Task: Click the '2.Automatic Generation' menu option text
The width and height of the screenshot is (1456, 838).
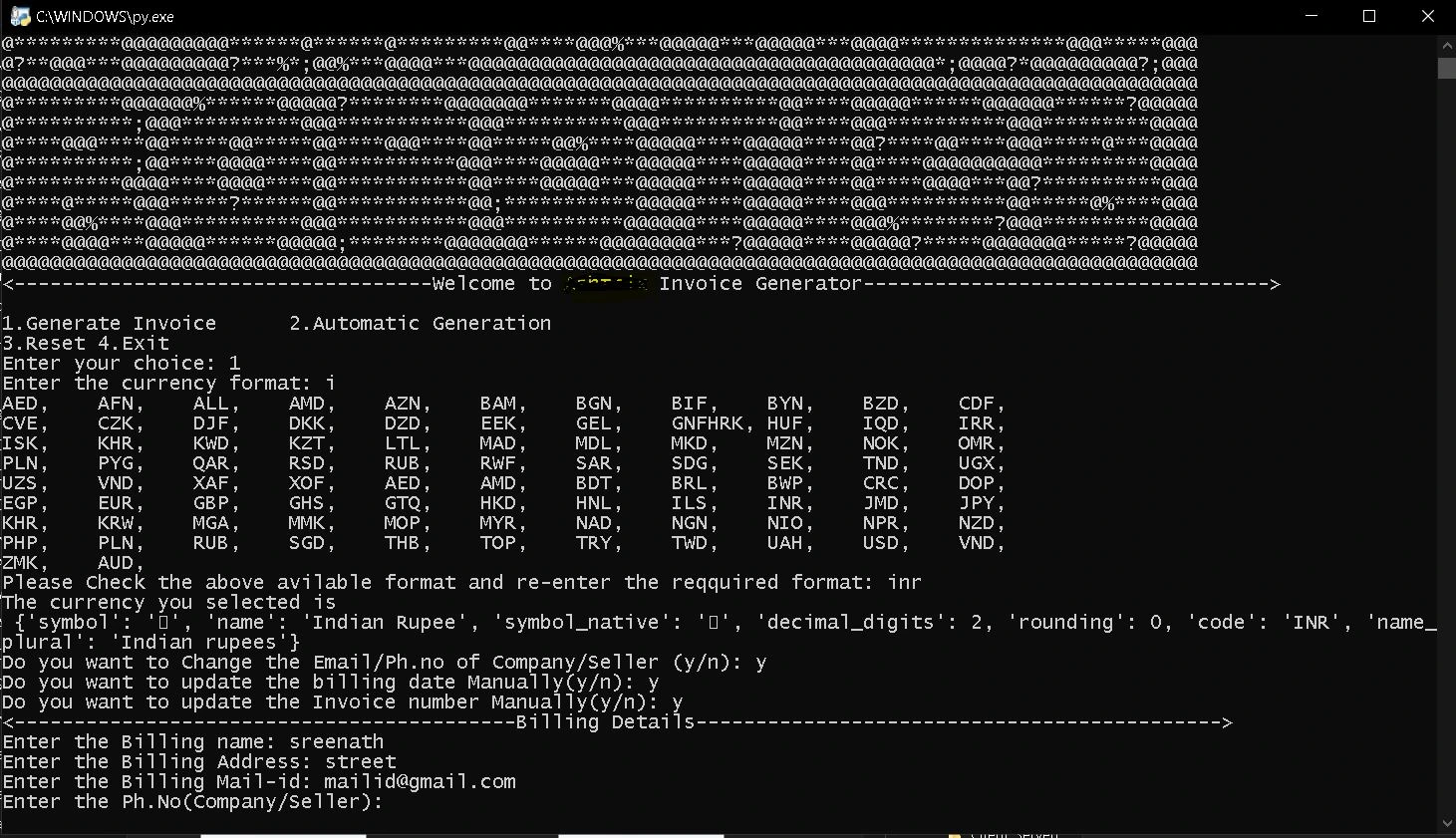Action: 420,324
